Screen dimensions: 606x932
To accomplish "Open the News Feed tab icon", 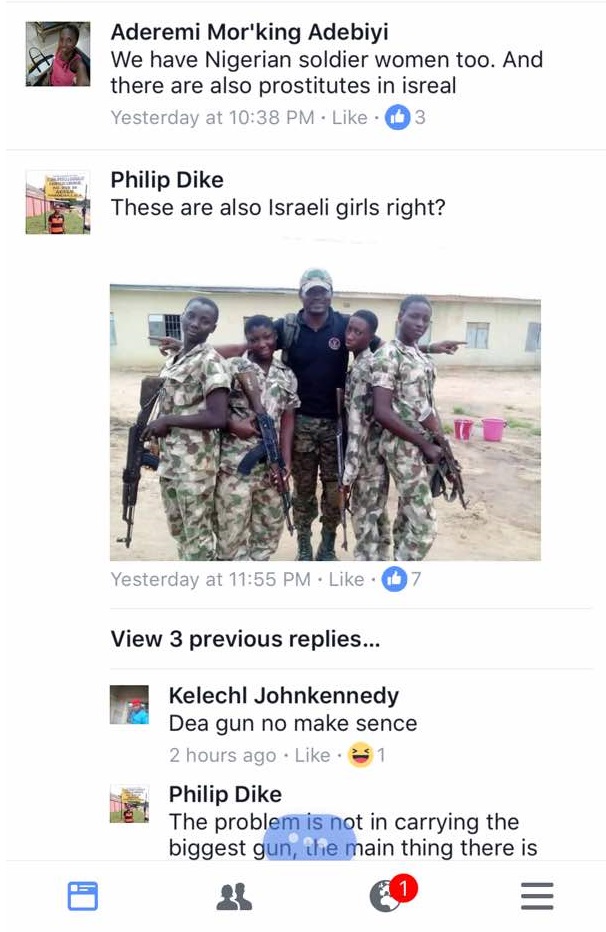I will point(83,896).
